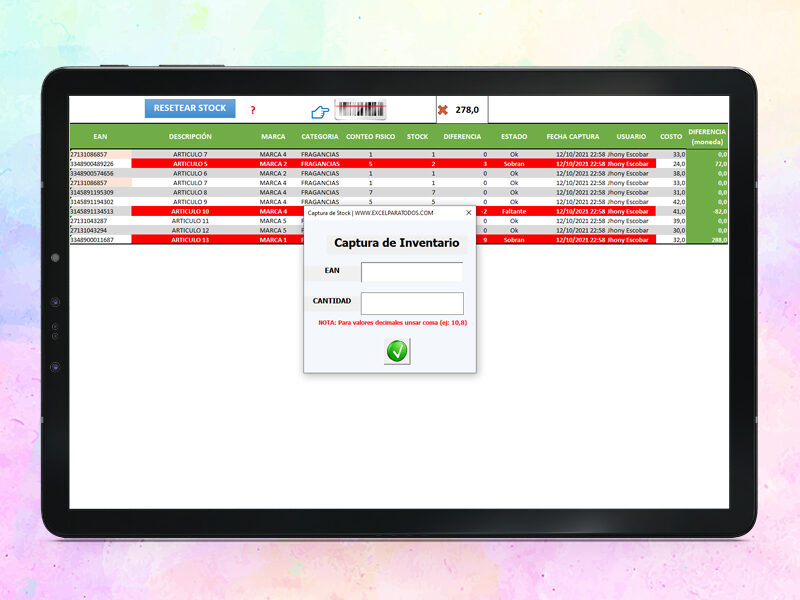The width and height of the screenshot is (800, 600).
Task: Click the red decimal NOTA text
Action: point(392,323)
